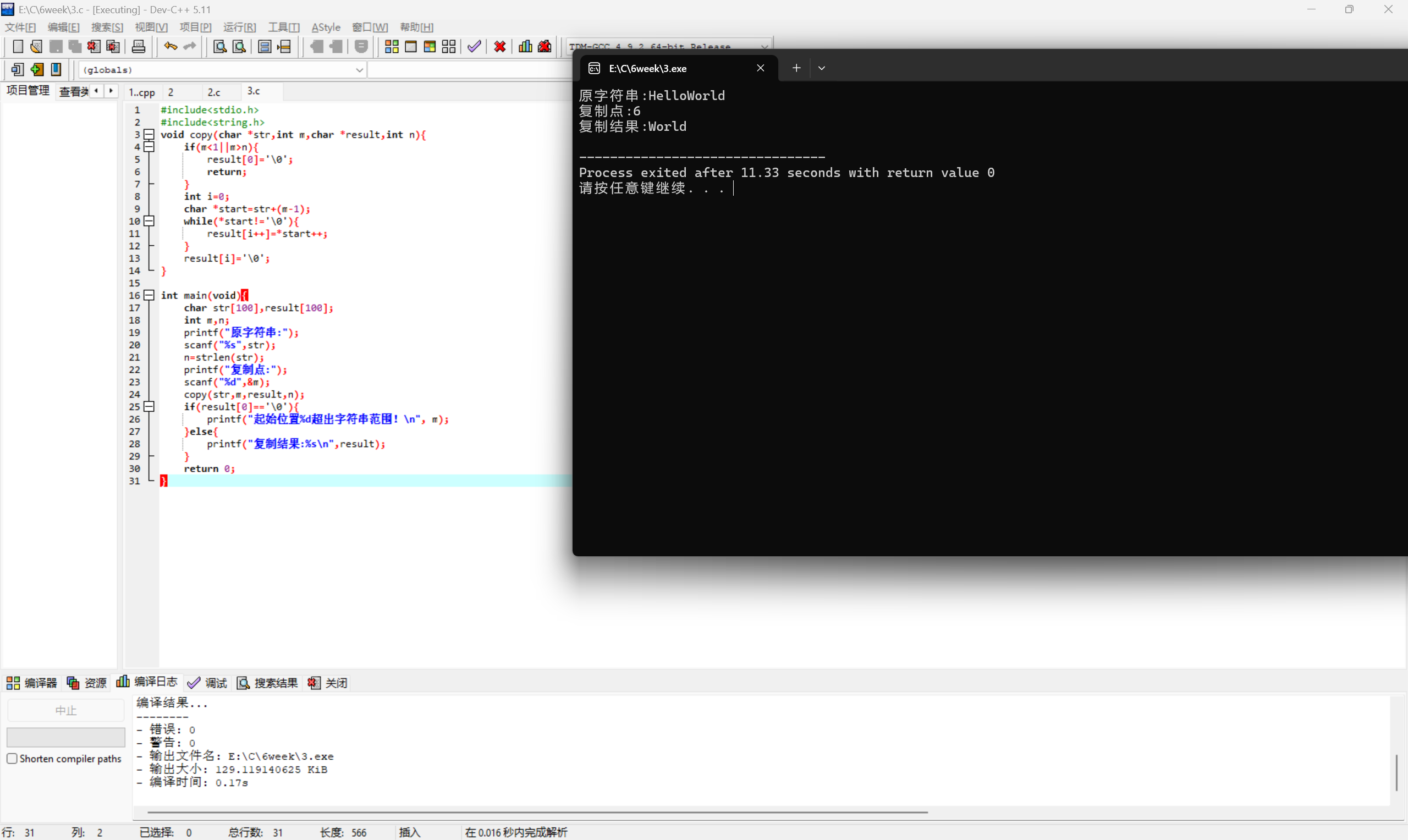This screenshot has height=840, width=1408.
Task: Click the Print icon in toolbar
Action: point(138,46)
